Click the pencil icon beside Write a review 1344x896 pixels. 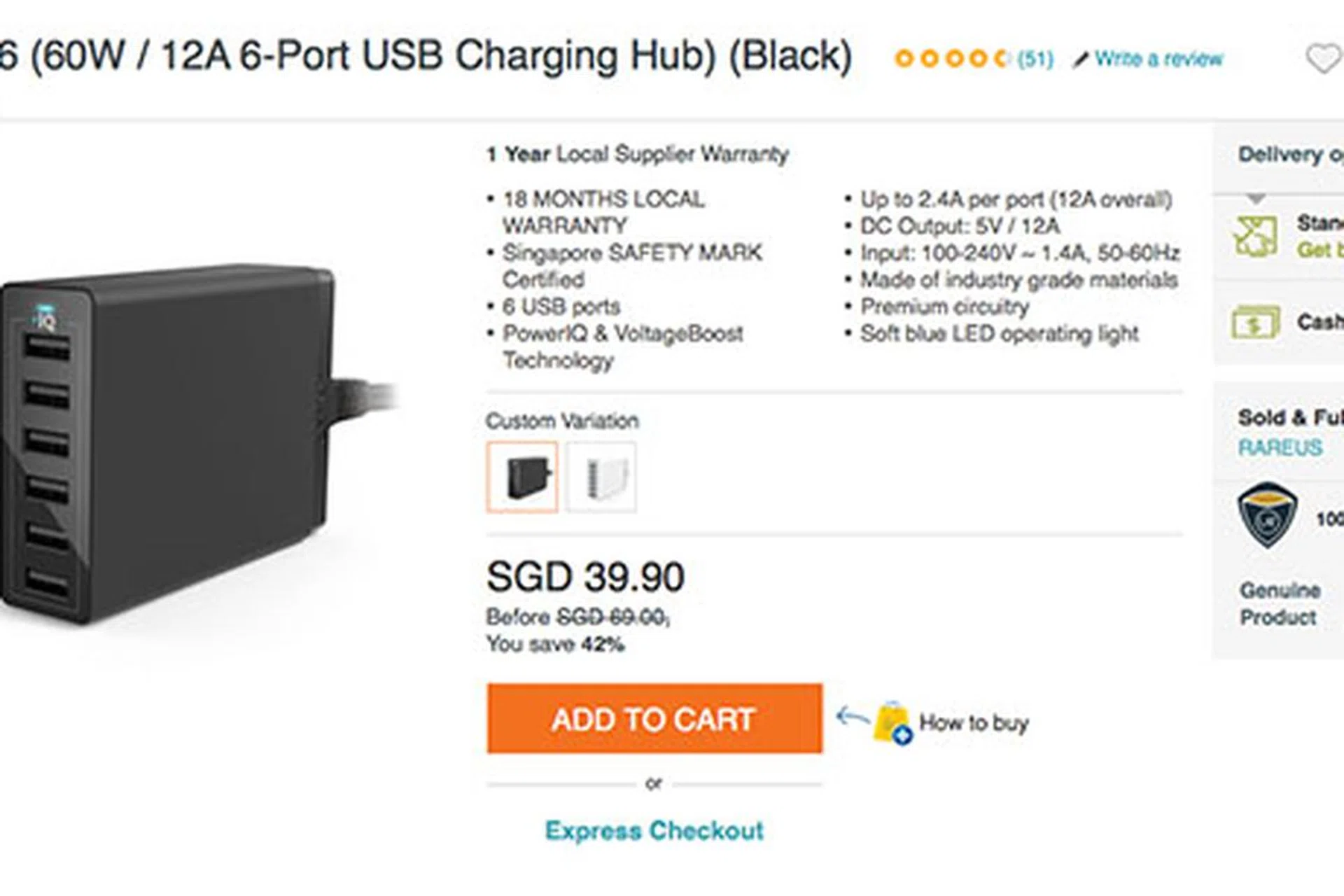pos(1081,59)
